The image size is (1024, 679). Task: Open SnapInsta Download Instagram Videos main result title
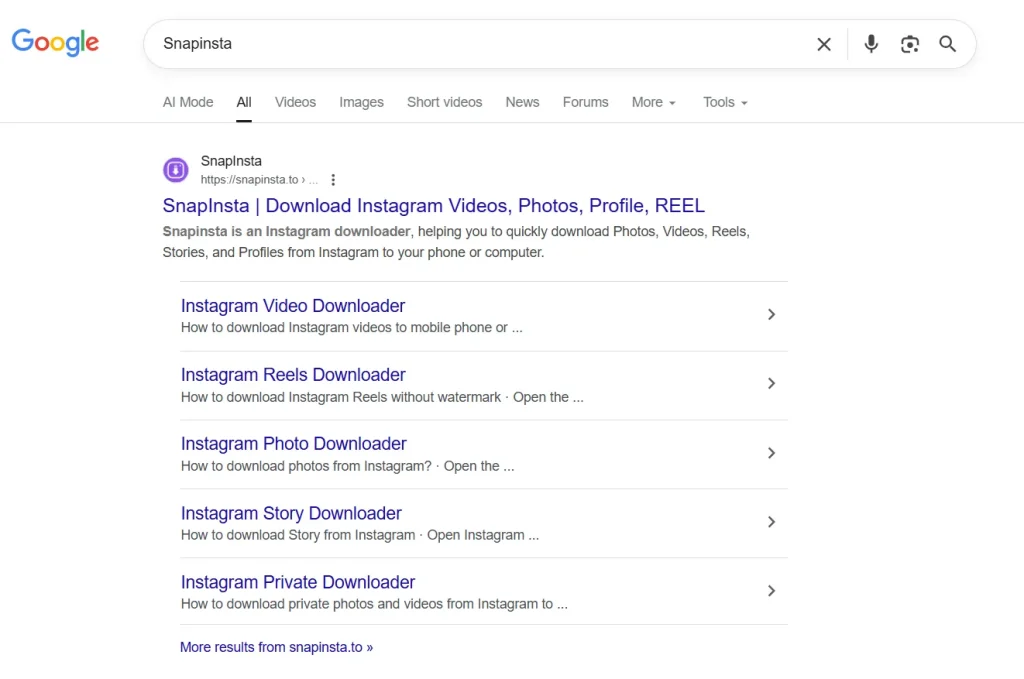tap(434, 206)
